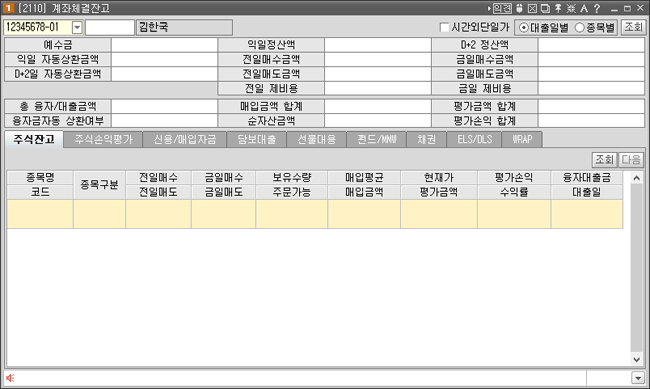
Task: Switch to the 담보대출 tab
Action: [x=257, y=140]
